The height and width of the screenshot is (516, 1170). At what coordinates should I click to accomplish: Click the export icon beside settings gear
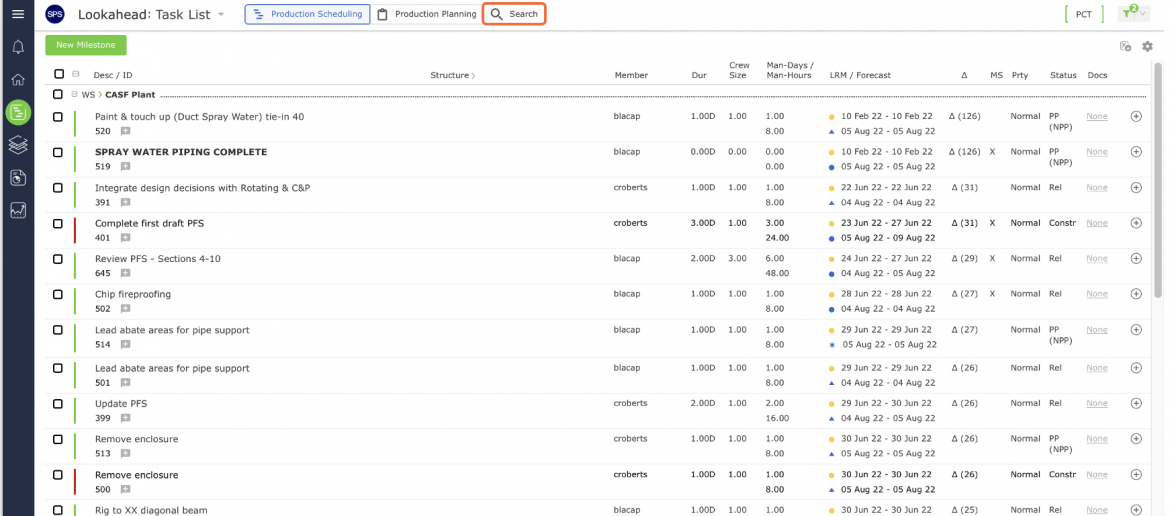point(1126,46)
